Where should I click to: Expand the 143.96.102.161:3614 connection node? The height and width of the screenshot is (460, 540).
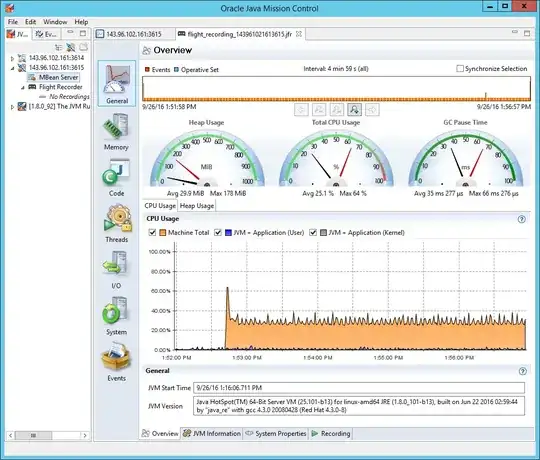[12, 59]
